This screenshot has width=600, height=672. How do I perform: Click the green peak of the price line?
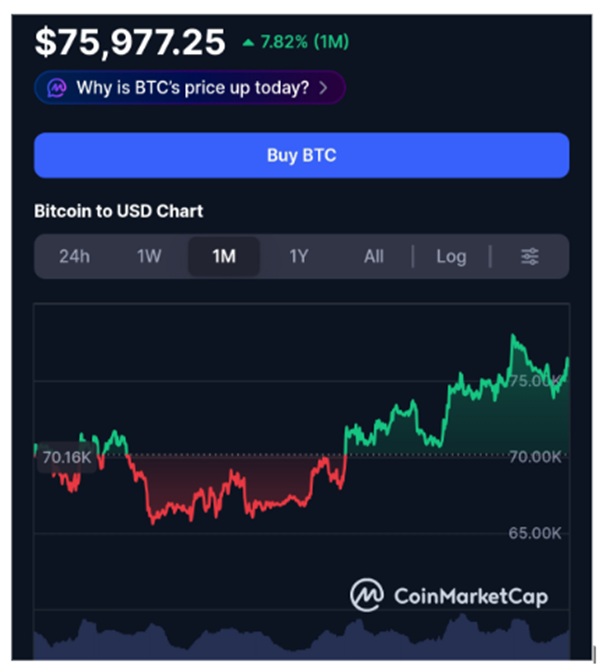point(514,340)
